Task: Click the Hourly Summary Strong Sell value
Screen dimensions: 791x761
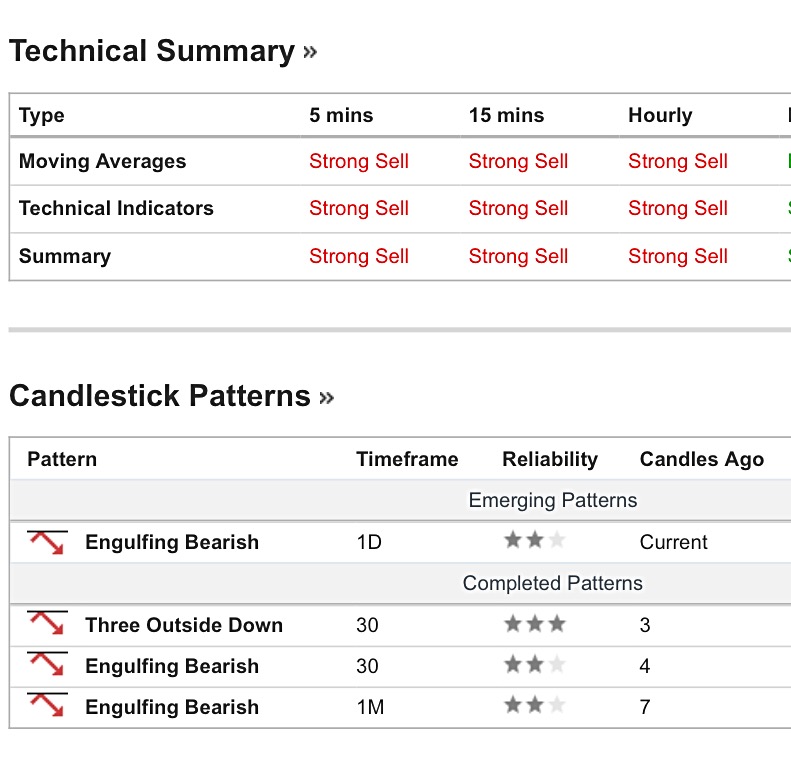Action: pos(678,257)
